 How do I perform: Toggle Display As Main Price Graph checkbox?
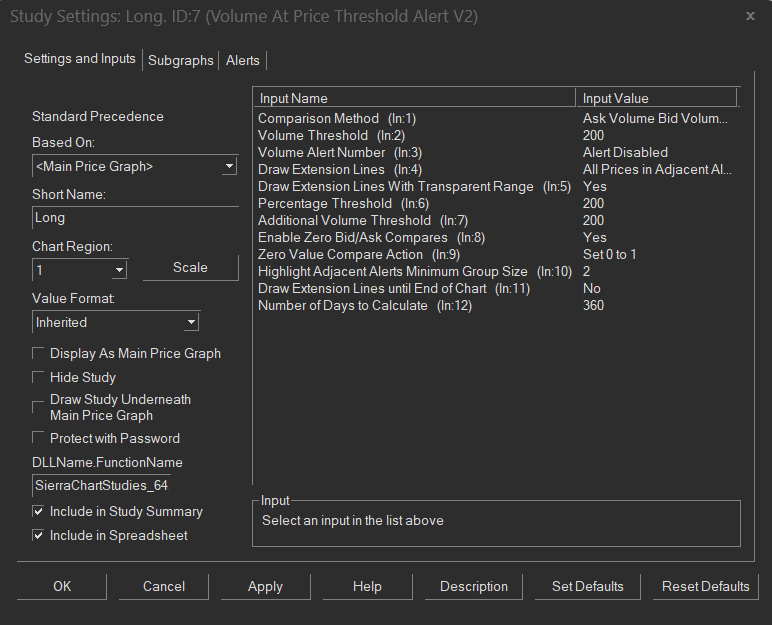coord(39,353)
